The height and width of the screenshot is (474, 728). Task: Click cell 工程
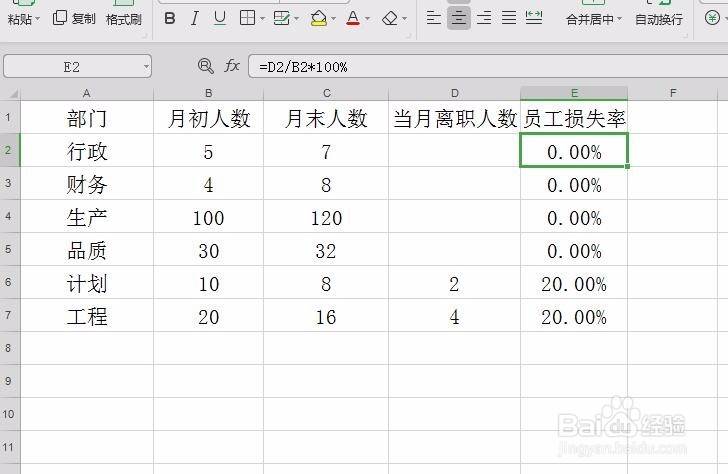pos(87,315)
